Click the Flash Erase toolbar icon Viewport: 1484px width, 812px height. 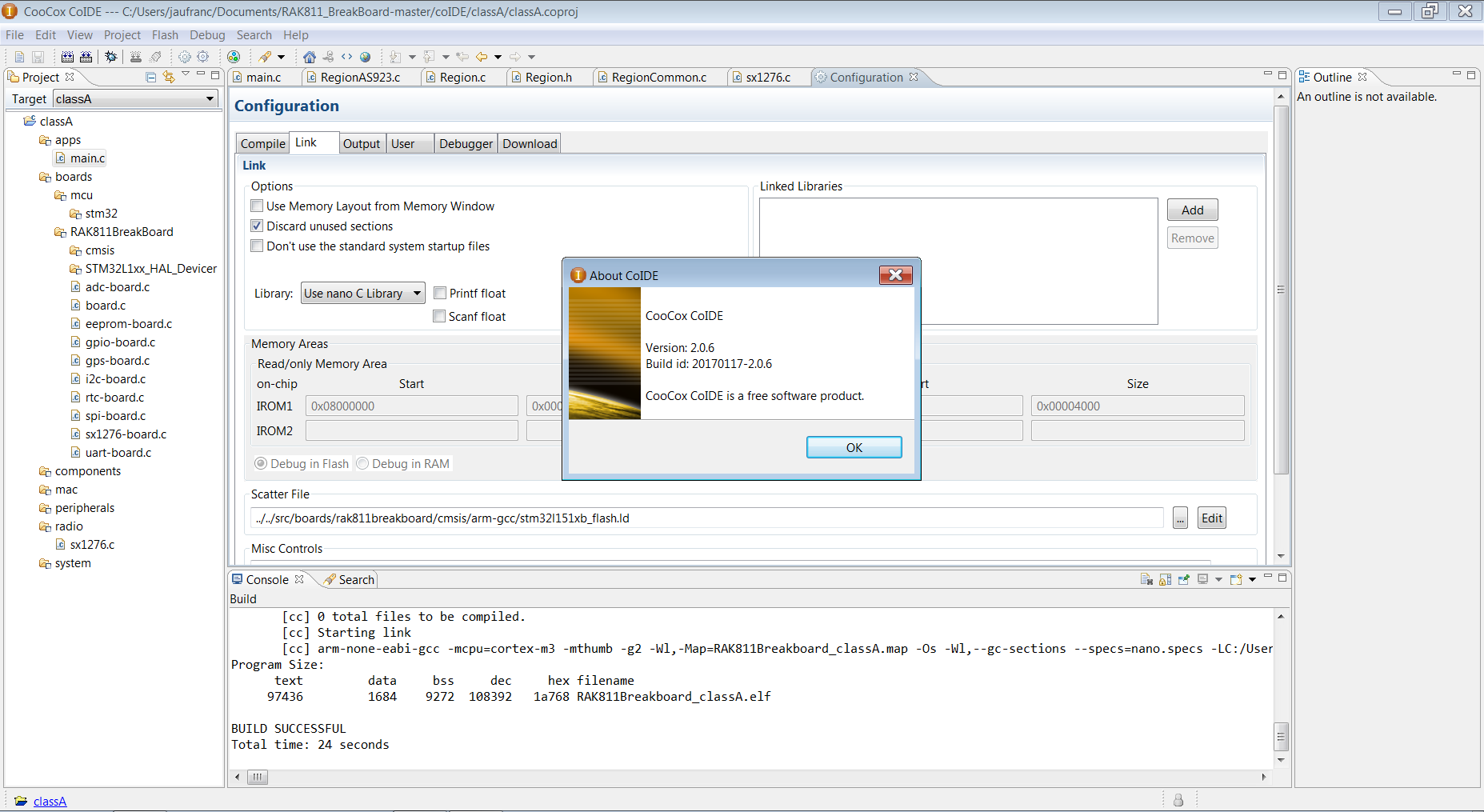[x=155, y=57]
